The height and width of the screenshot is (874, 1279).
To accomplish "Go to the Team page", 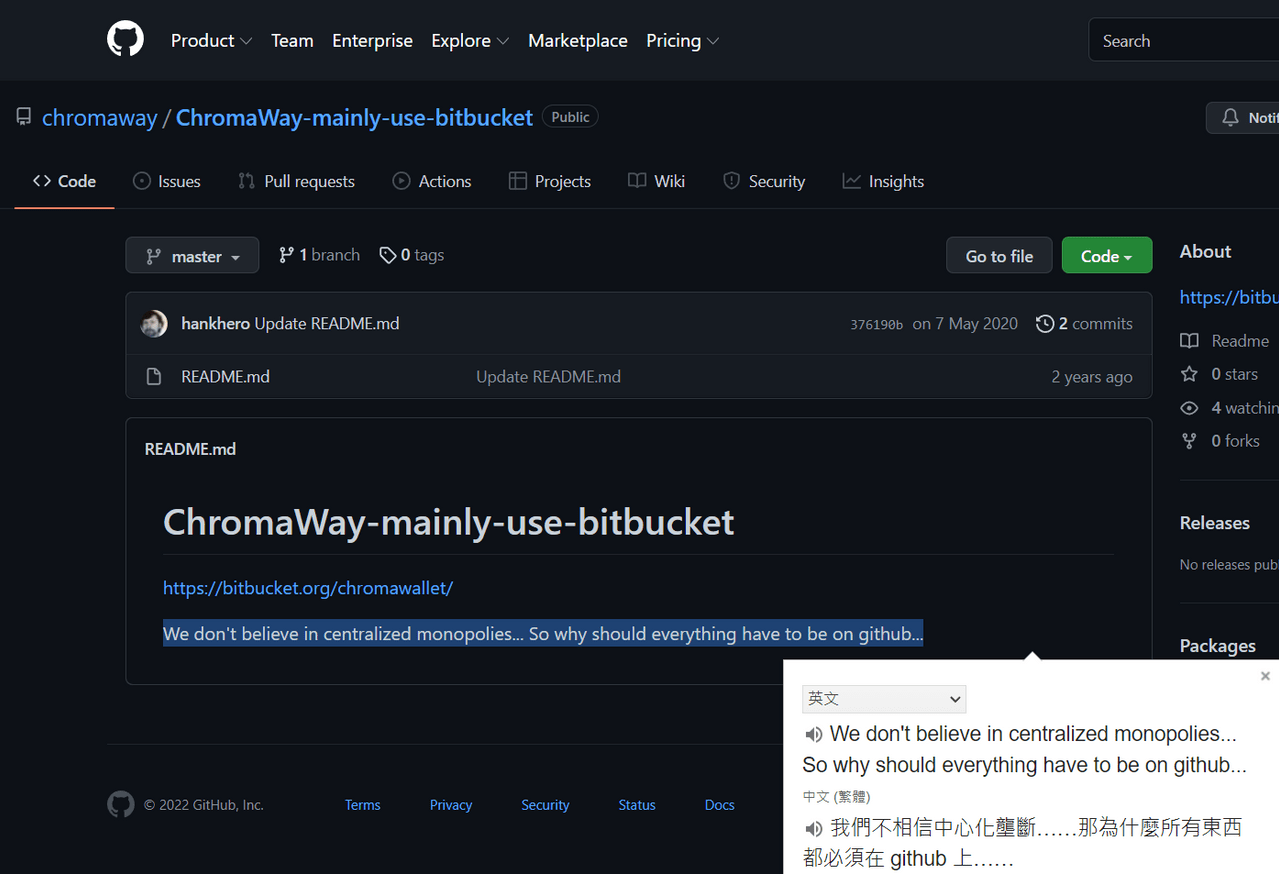I will coord(292,40).
